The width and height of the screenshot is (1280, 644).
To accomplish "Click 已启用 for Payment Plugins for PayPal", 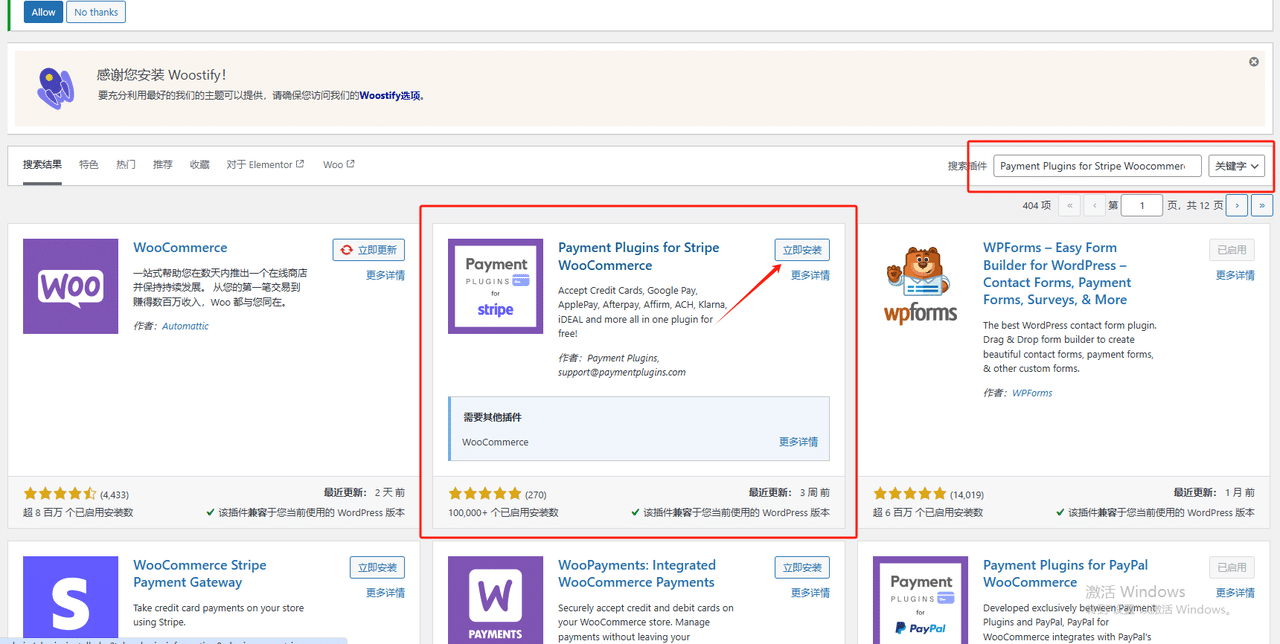I will click(x=1232, y=568).
